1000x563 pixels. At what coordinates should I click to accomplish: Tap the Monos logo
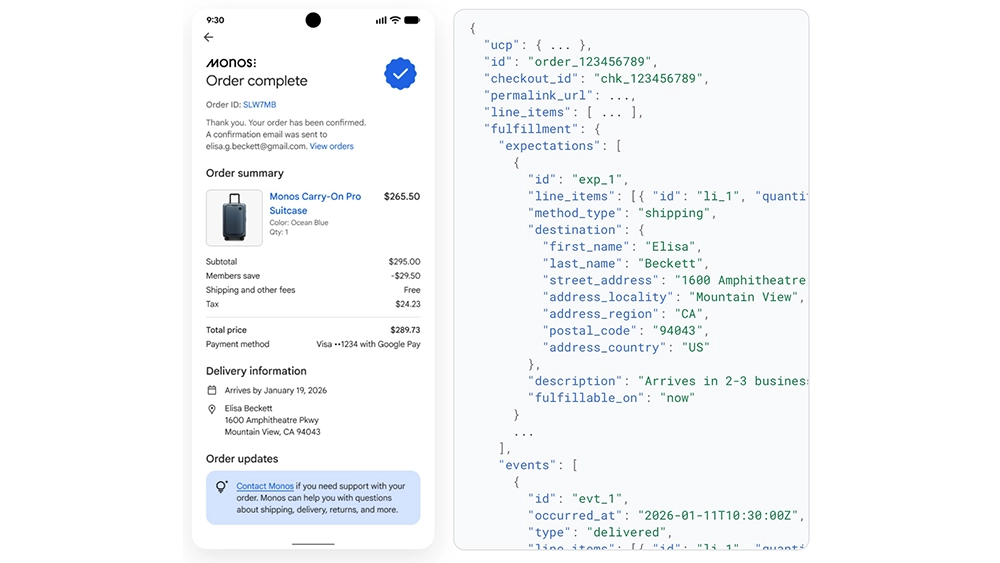pyautogui.click(x=231, y=62)
